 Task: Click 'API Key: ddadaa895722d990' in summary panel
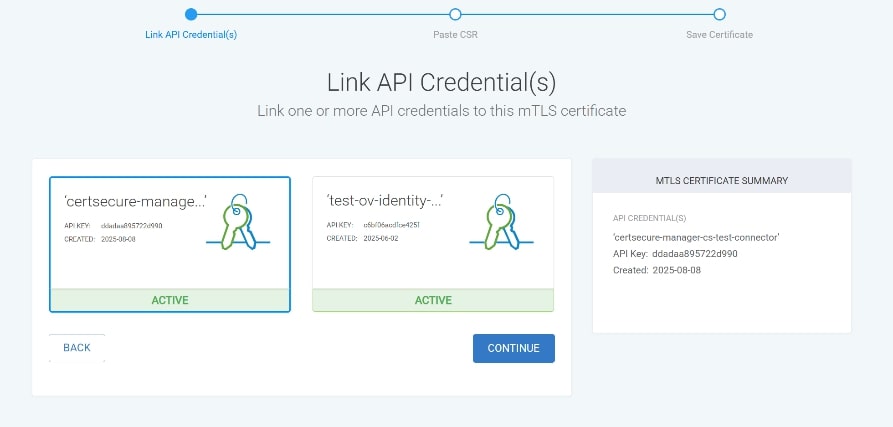675,254
